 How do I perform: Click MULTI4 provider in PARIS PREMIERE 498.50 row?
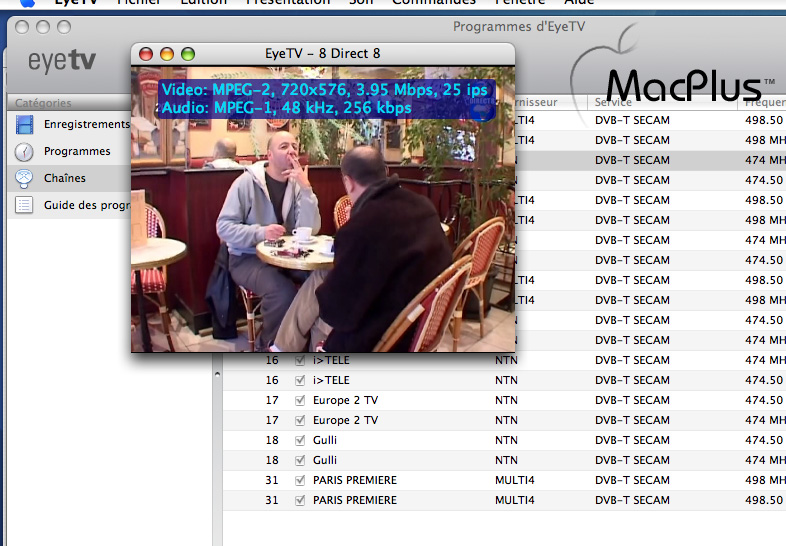(x=515, y=500)
